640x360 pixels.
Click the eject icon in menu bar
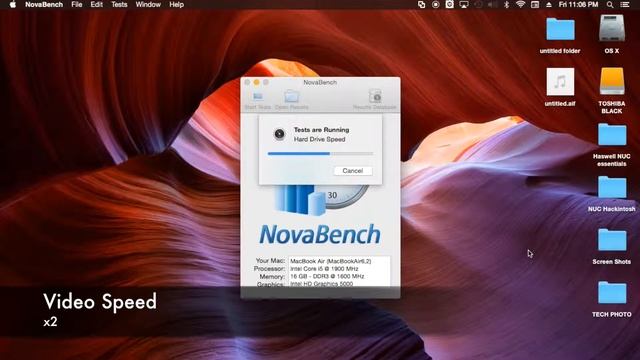(x=549, y=4)
